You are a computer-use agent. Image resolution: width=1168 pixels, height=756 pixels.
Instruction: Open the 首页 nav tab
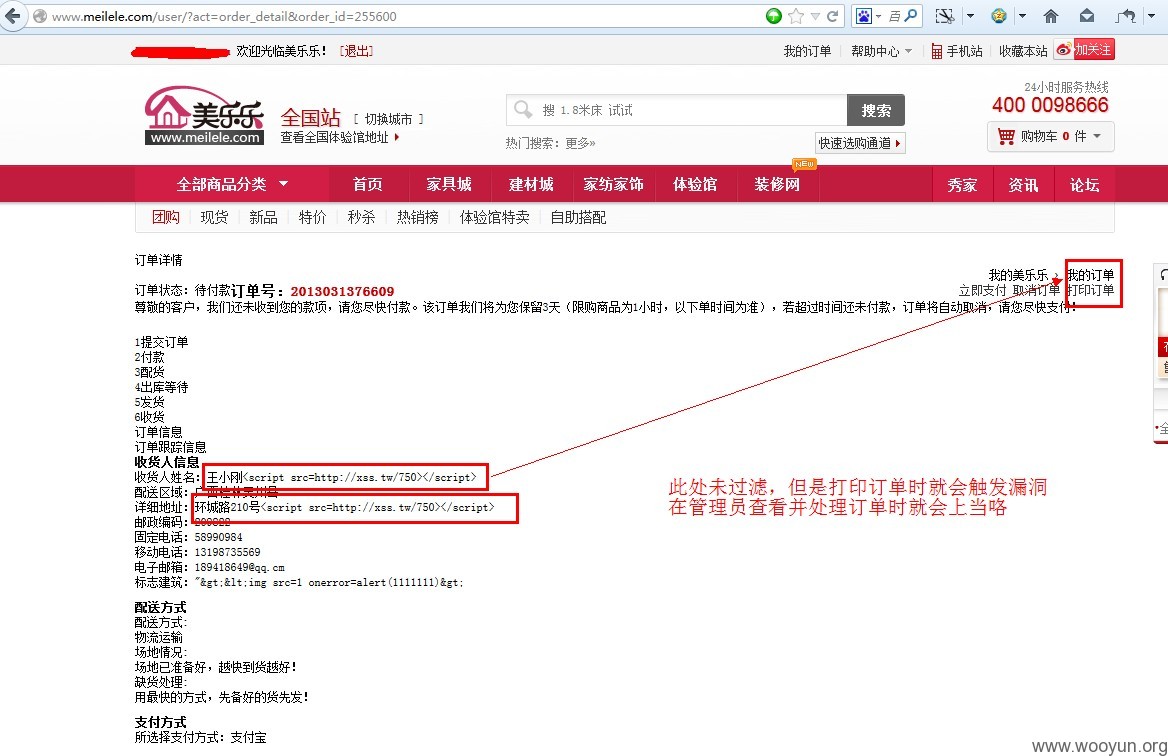click(x=368, y=184)
